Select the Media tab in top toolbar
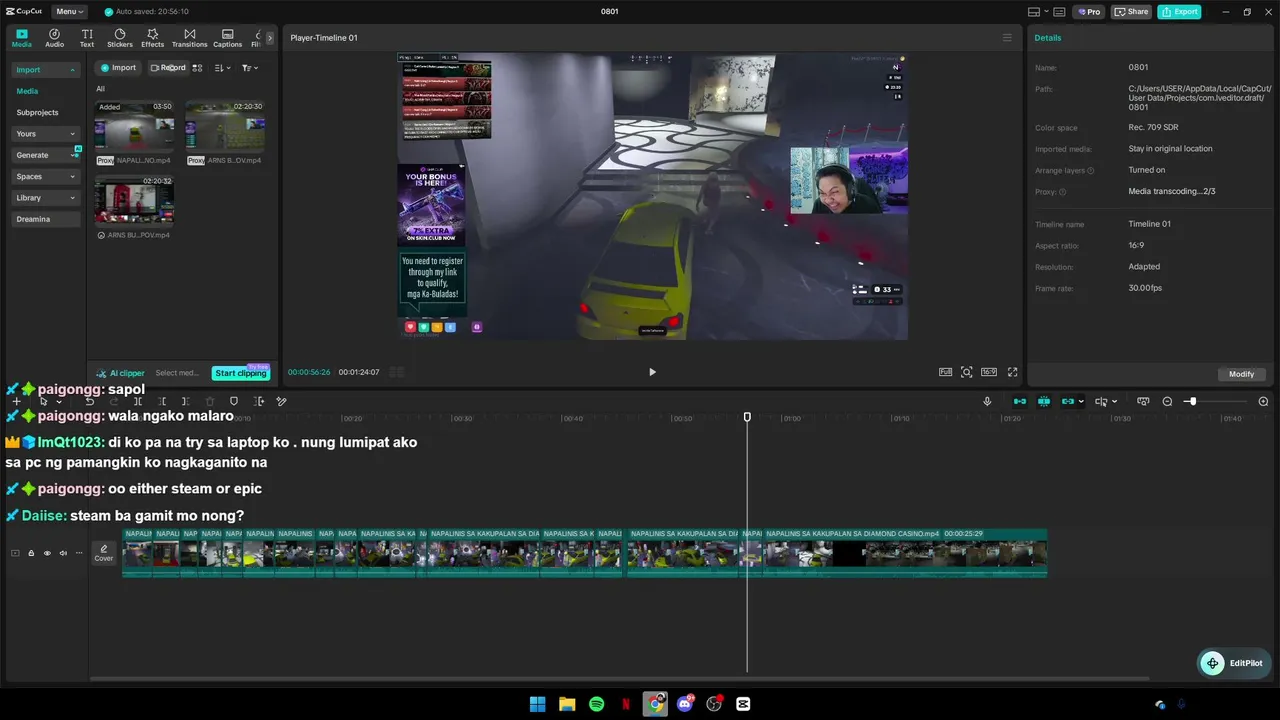1280x720 pixels. 22,38
